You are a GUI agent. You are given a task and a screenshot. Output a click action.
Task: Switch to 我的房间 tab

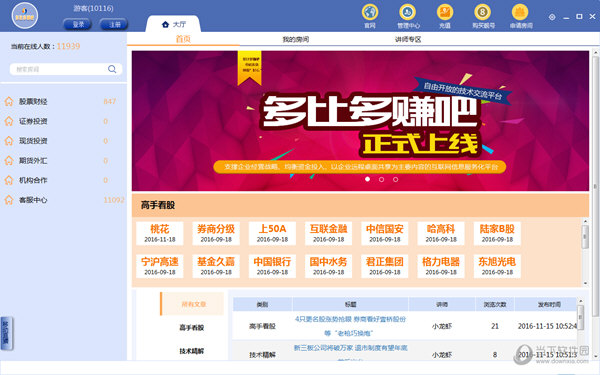(295, 39)
